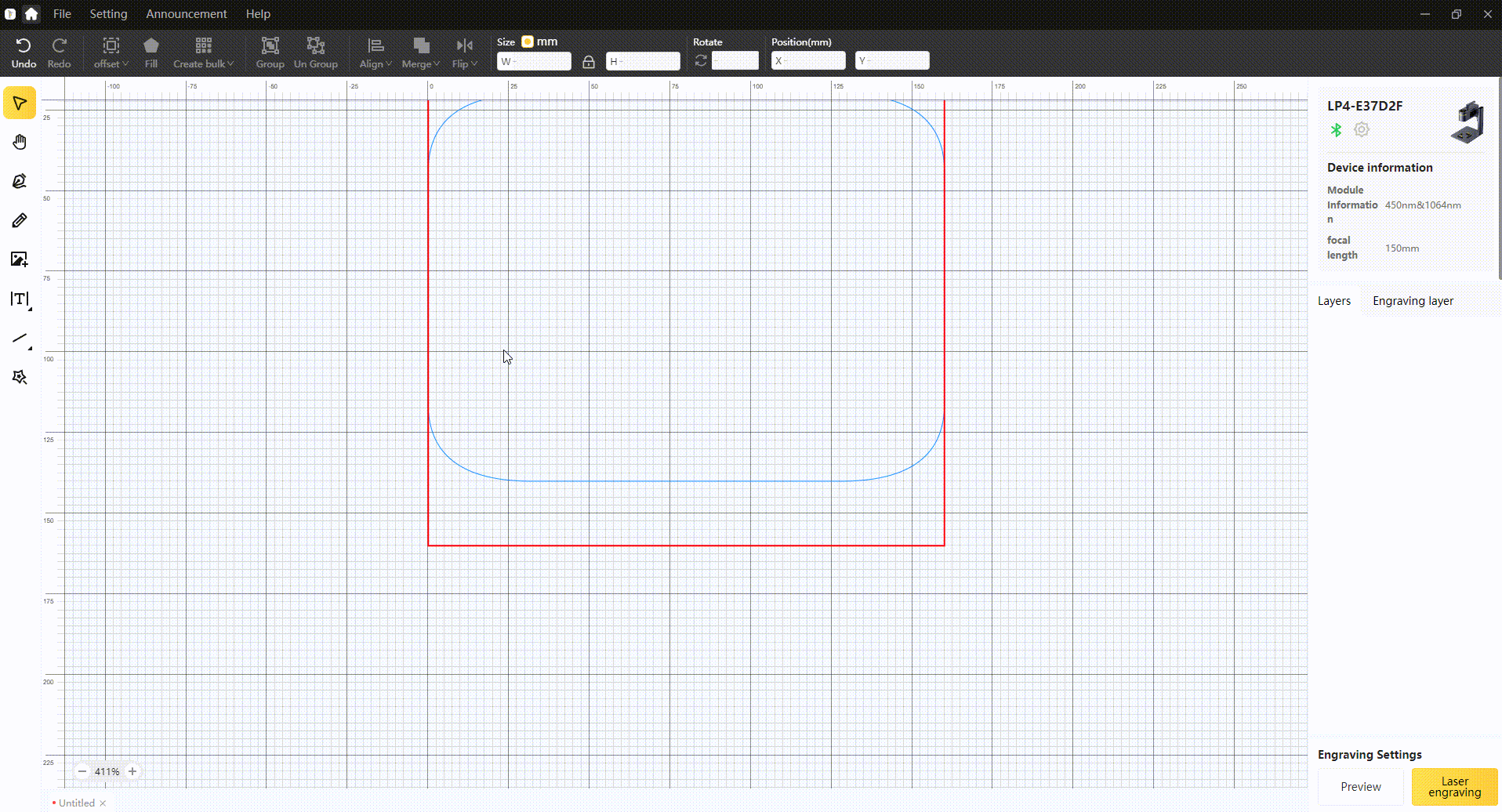
Task: Click the laser engraver device thumbnail
Action: (1468, 121)
